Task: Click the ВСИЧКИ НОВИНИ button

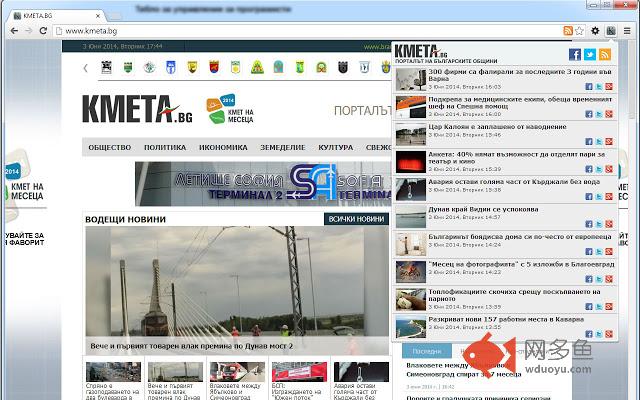Action: [x=356, y=219]
